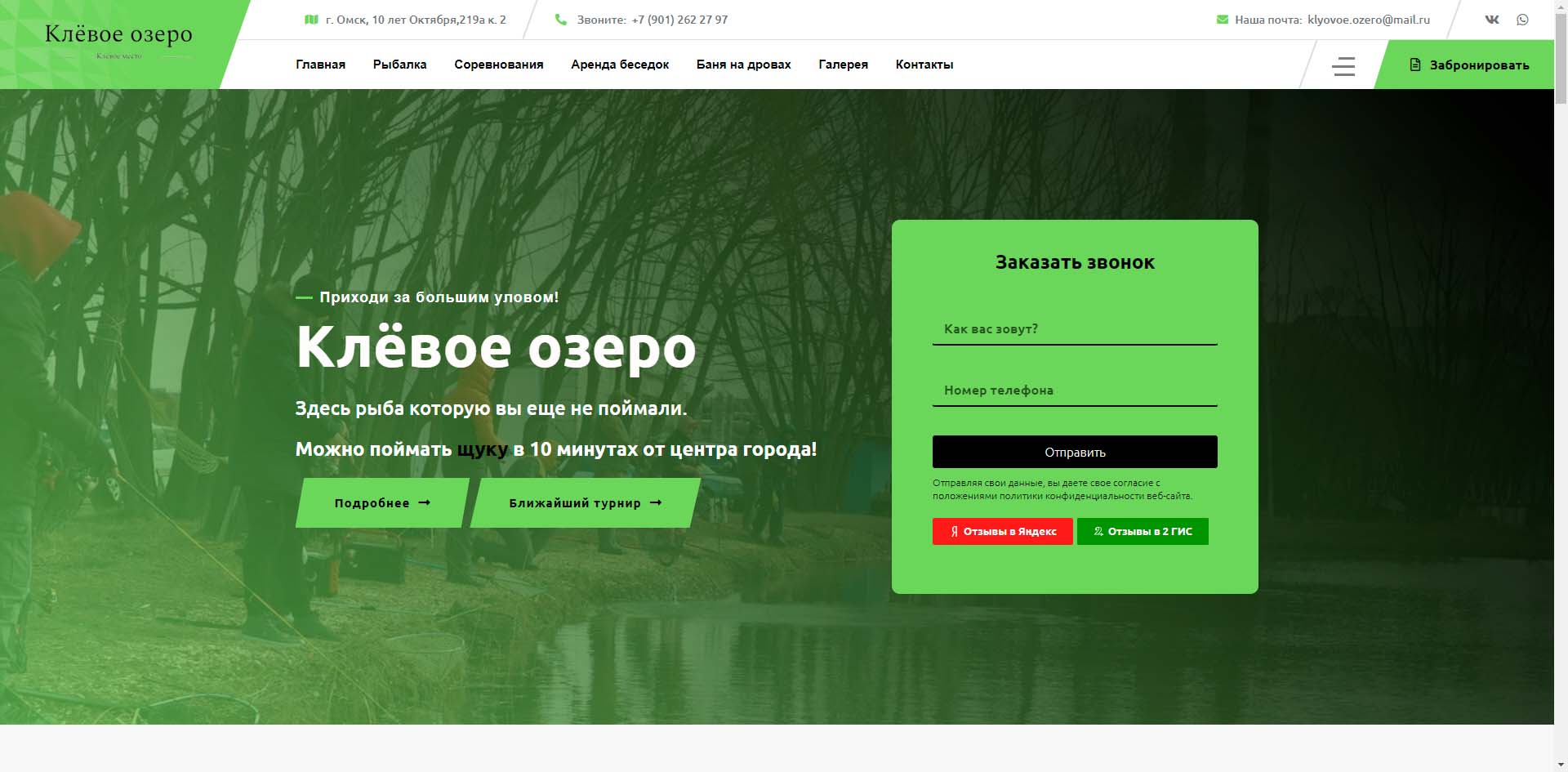The width and height of the screenshot is (1568, 772).
Task: Click the Забронировать button
Action: click(x=1470, y=64)
